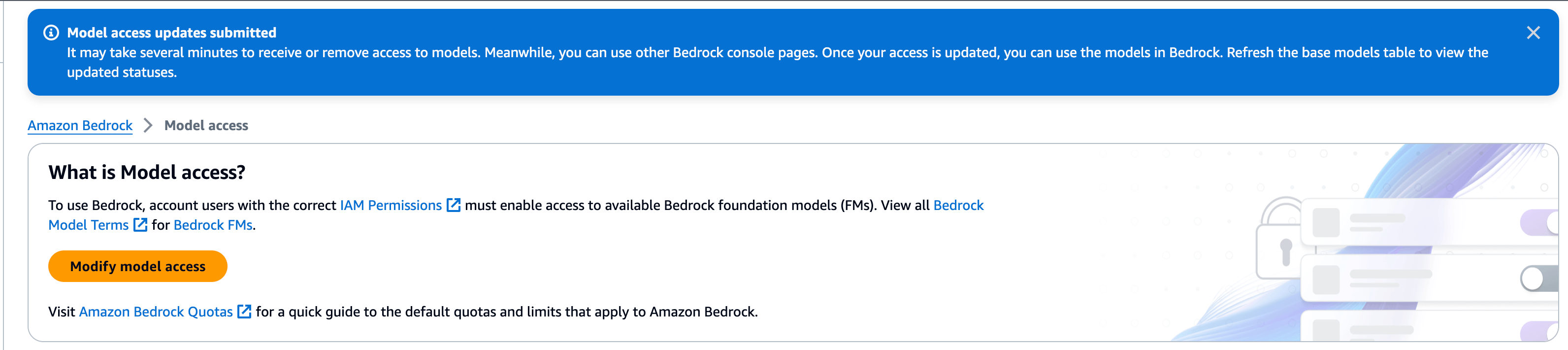This screenshot has width=1568, height=350.
Task: Toggle the bottom purple switch in illustration
Action: click(x=1540, y=332)
